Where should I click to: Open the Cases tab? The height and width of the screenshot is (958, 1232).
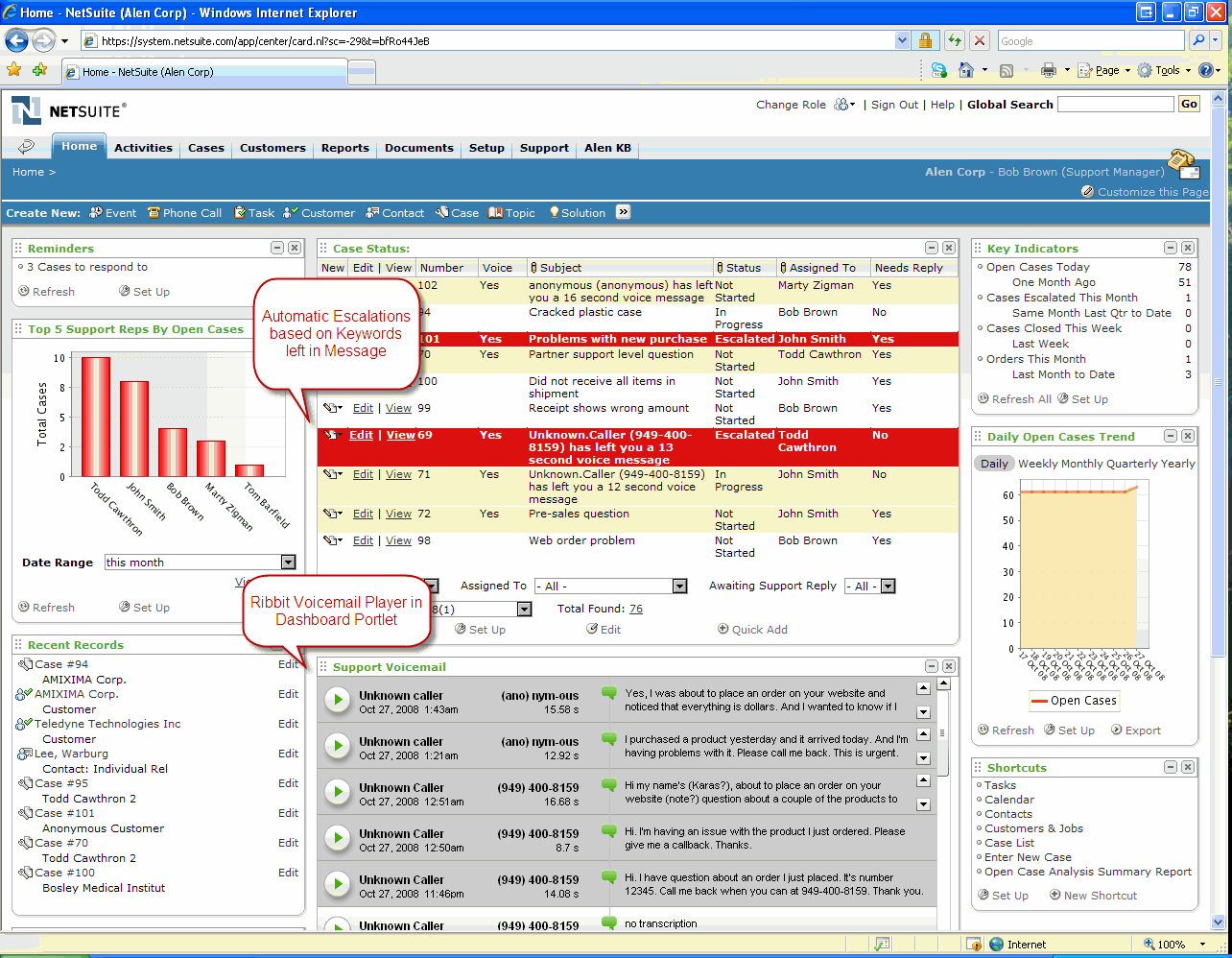click(206, 148)
